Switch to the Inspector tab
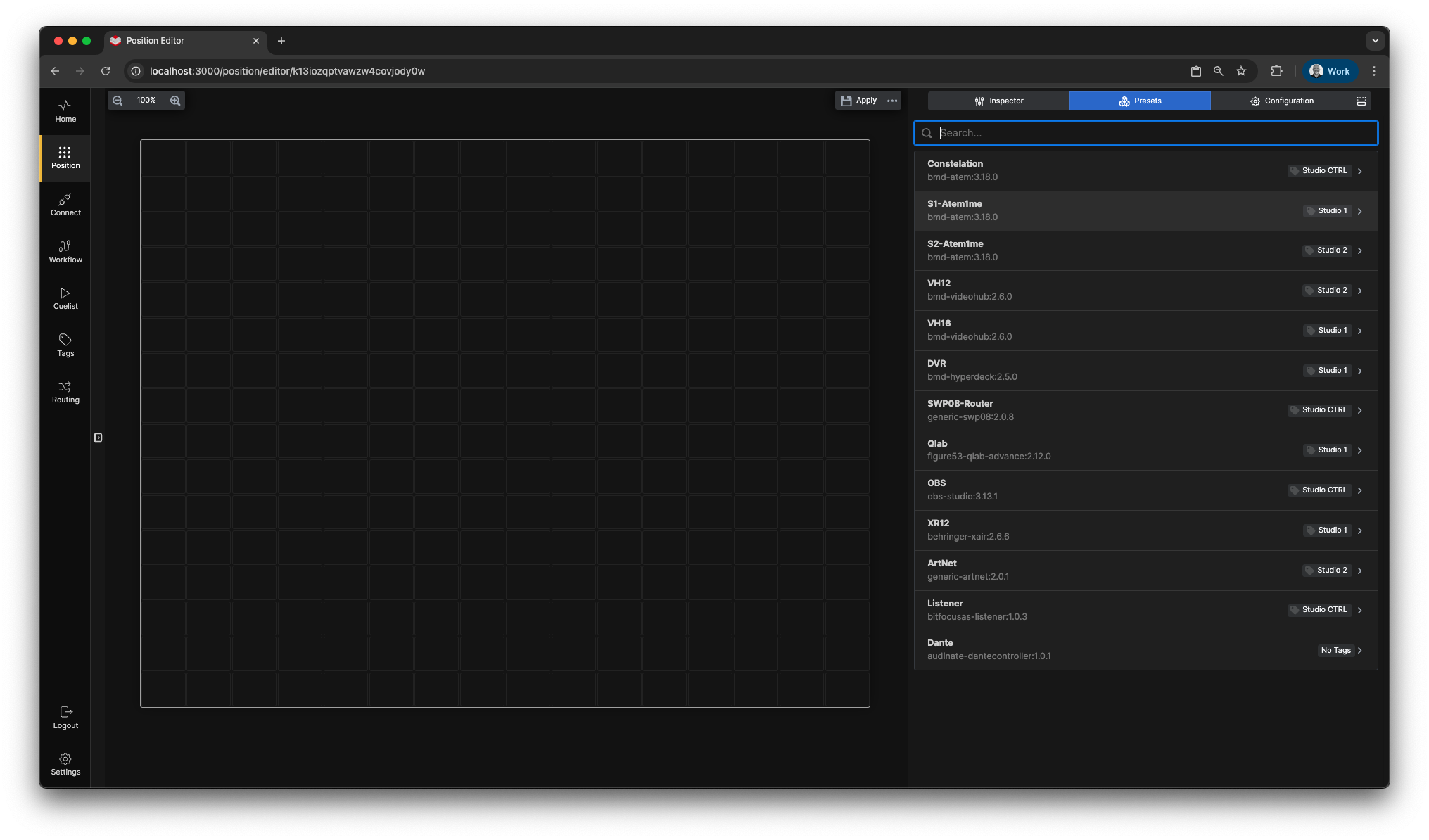Screen dimensions: 1429x840 tap(998, 101)
